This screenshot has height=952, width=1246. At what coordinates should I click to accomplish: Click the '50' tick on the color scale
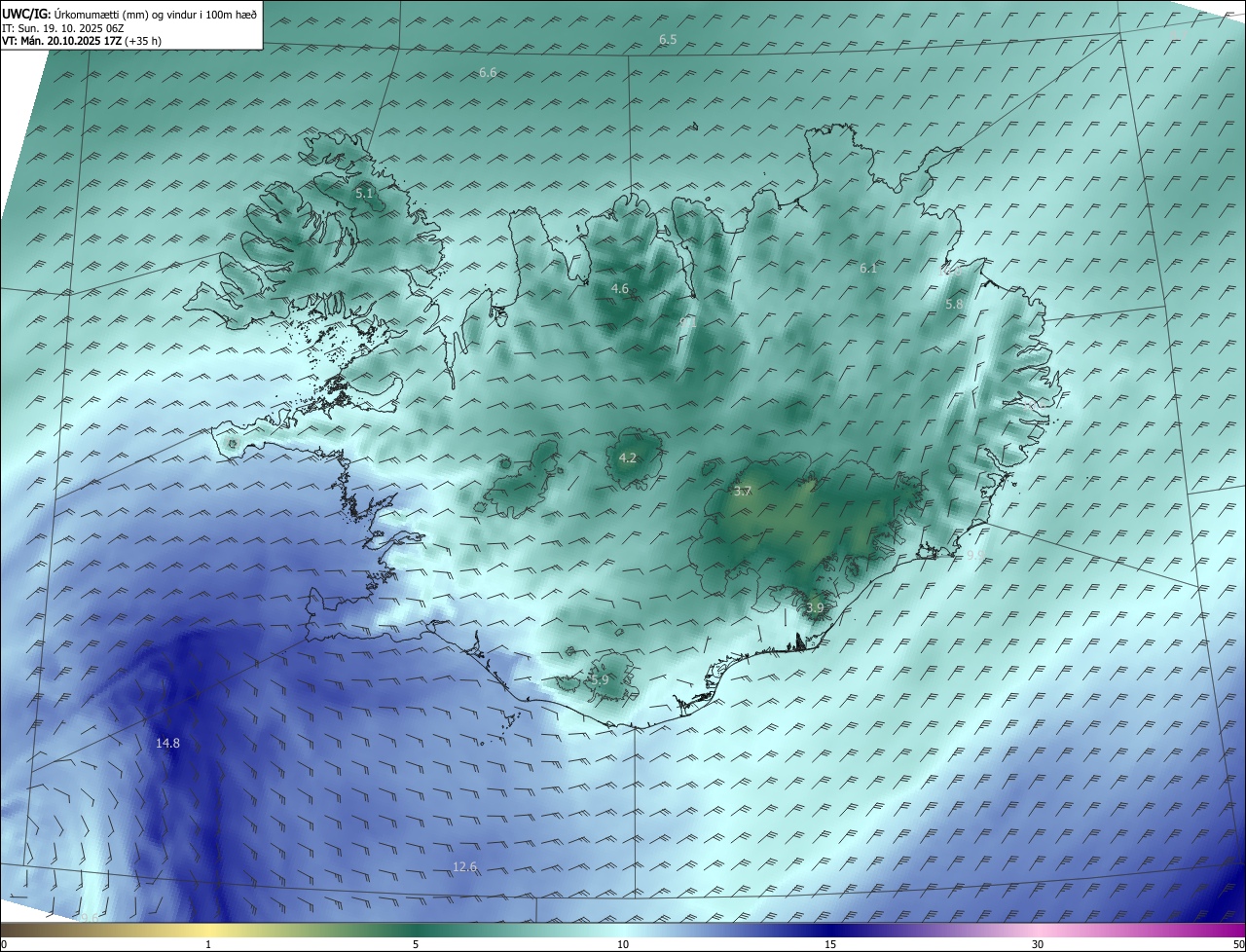coord(1237,944)
